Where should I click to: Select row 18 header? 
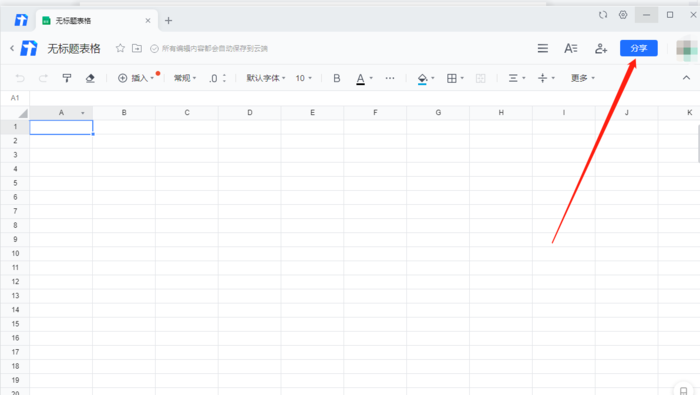click(x=15, y=366)
